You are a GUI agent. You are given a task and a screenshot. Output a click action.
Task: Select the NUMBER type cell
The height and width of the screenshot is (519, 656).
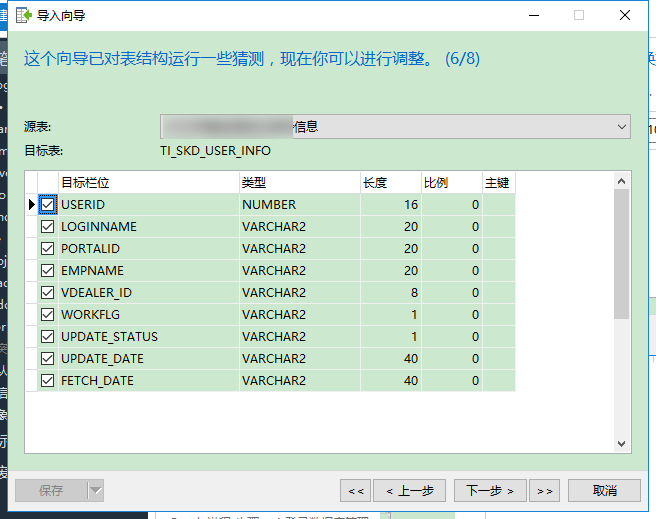pos(300,205)
